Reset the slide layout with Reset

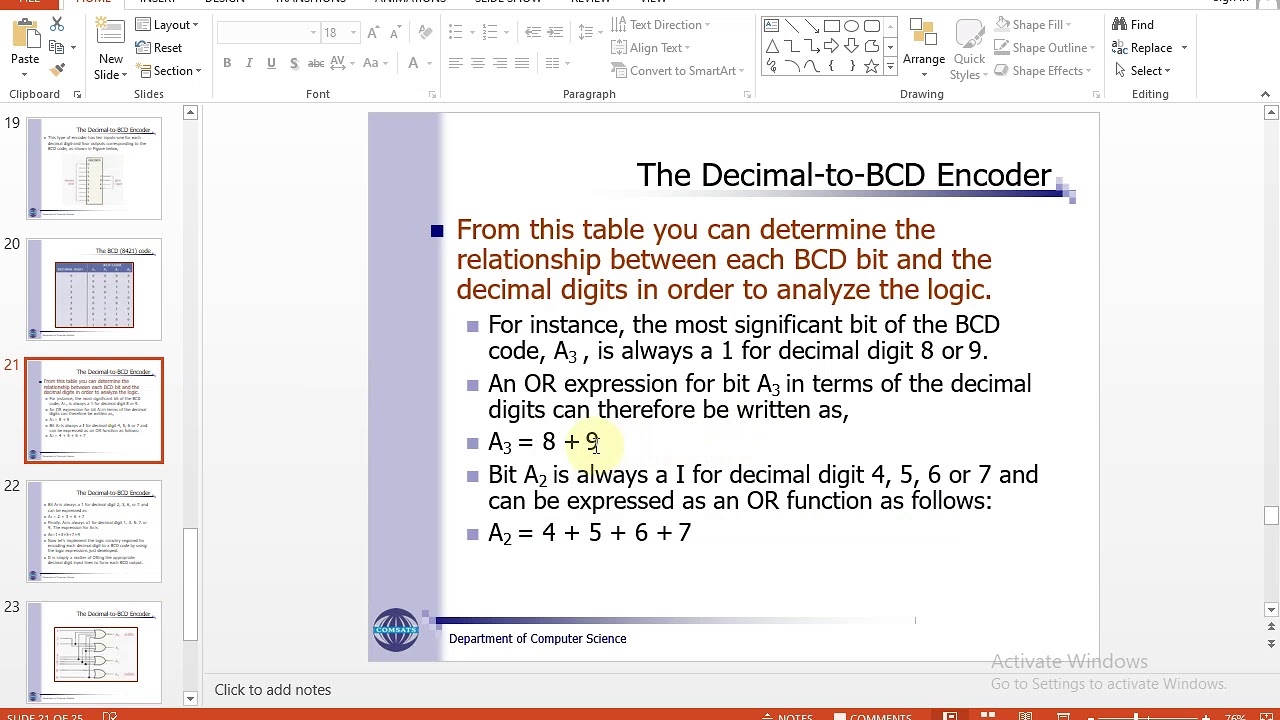pos(158,48)
